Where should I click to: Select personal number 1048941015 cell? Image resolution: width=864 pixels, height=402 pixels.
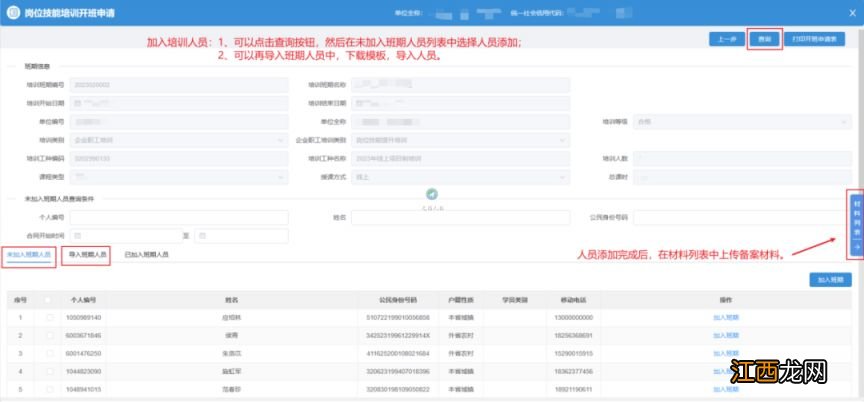click(83, 389)
